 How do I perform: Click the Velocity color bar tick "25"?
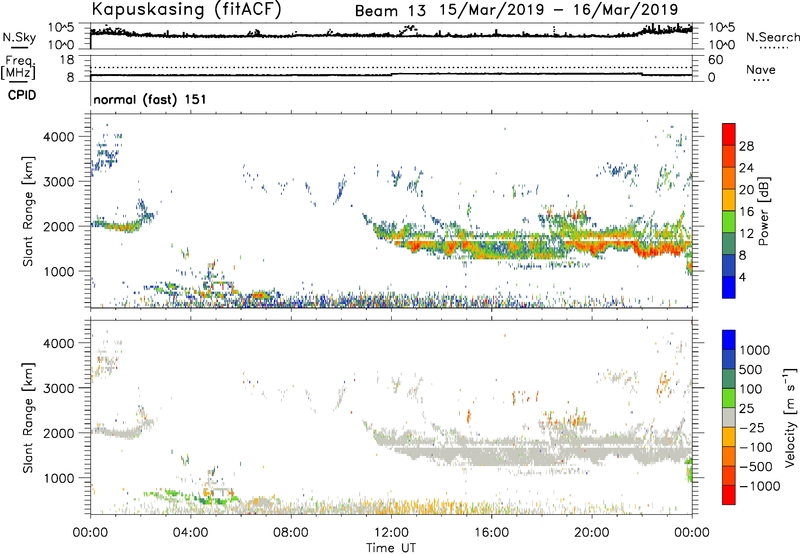pos(746,409)
